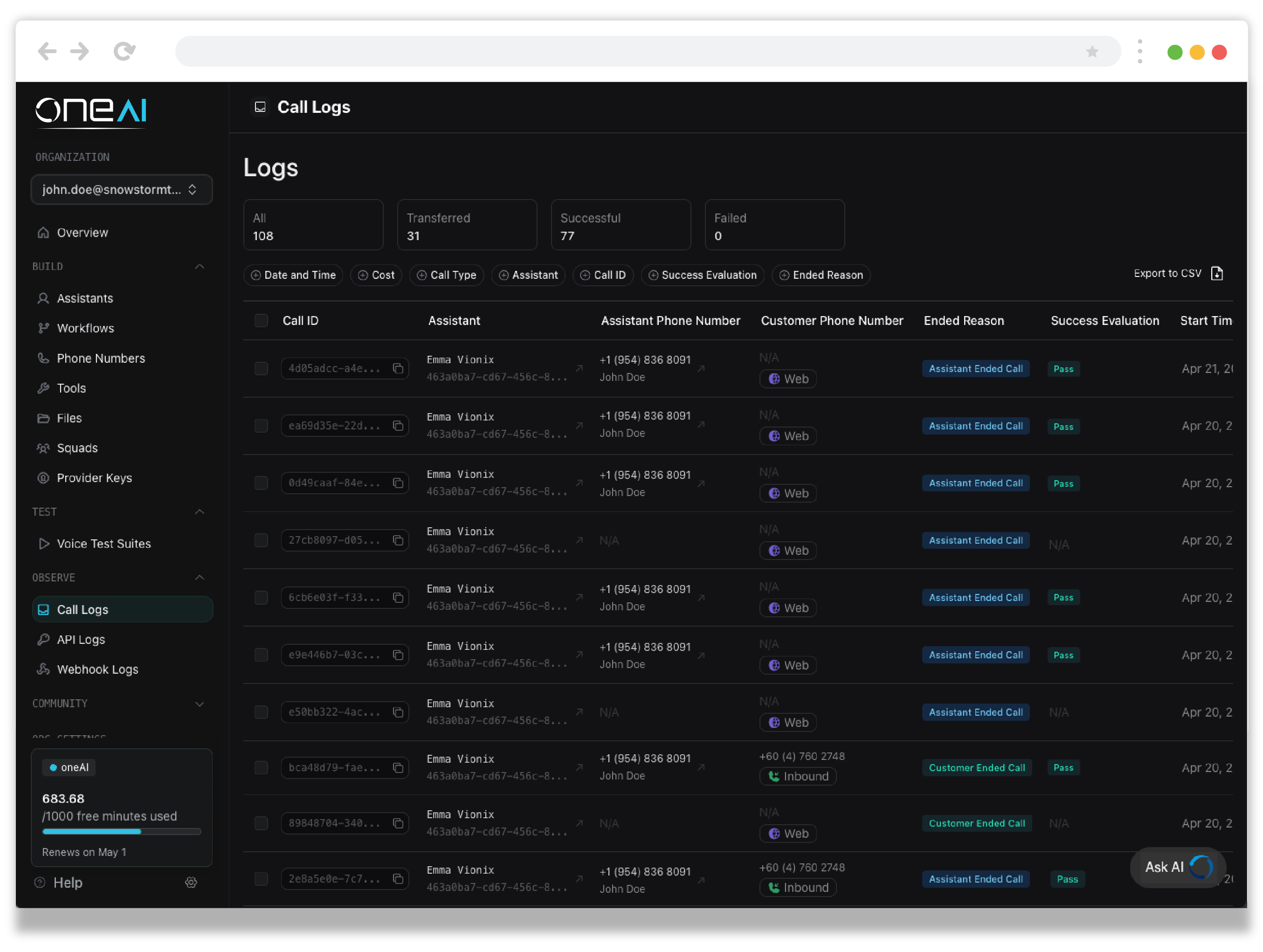1263x952 pixels.
Task: Show All 108 logs card
Action: (x=313, y=225)
